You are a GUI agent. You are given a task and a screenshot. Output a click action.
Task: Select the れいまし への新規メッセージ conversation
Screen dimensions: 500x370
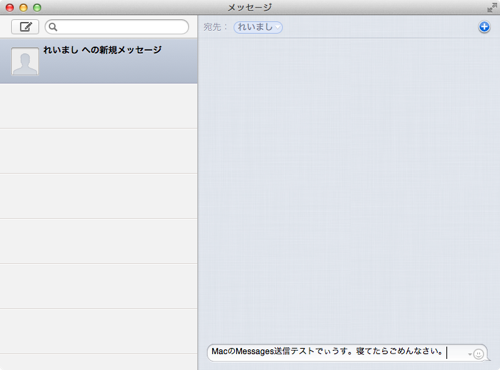pos(99,61)
